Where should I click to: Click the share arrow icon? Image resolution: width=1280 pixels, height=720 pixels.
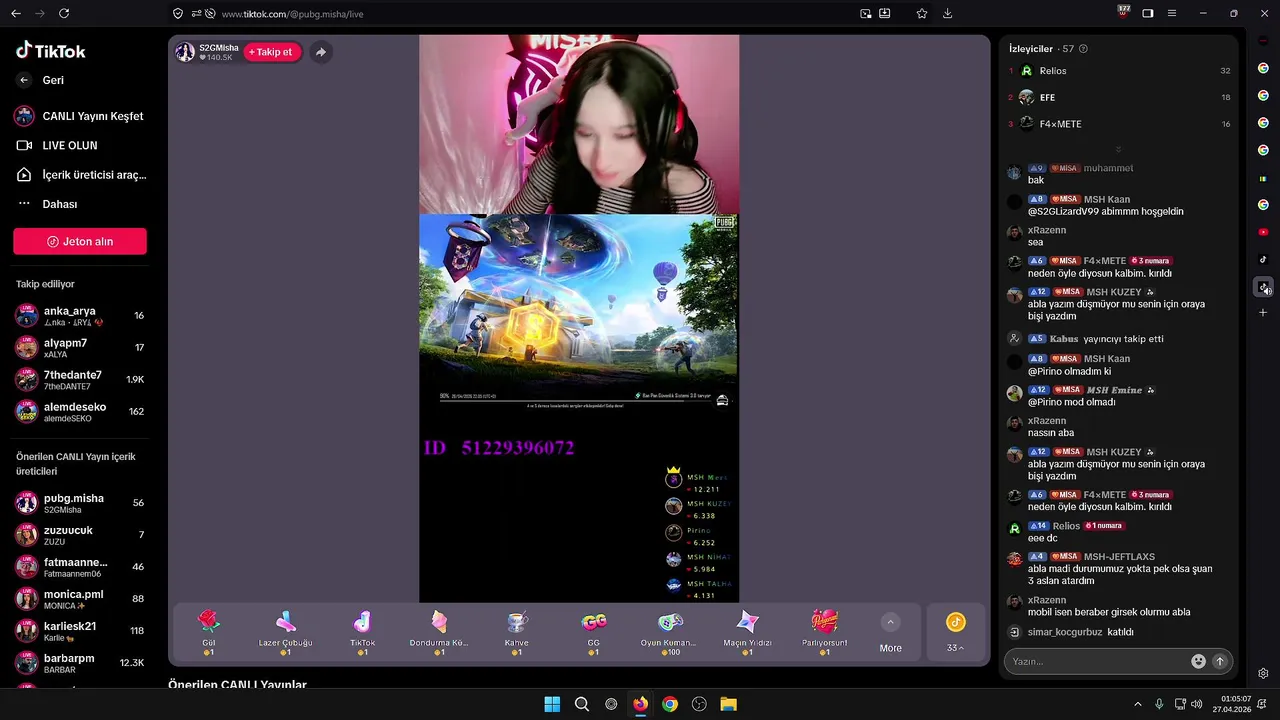(320, 52)
